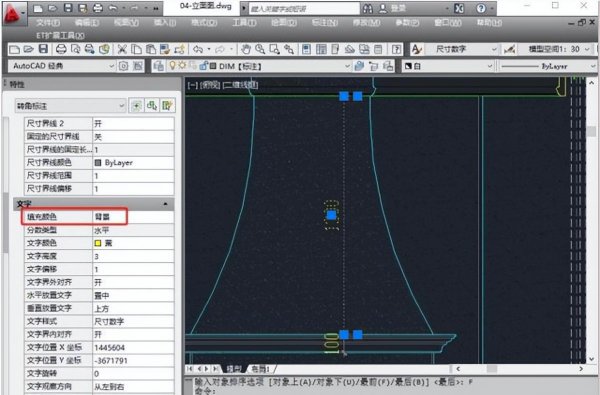Open the AutoCAD application menu button
The height and width of the screenshot is (395, 600).
point(14,14)
